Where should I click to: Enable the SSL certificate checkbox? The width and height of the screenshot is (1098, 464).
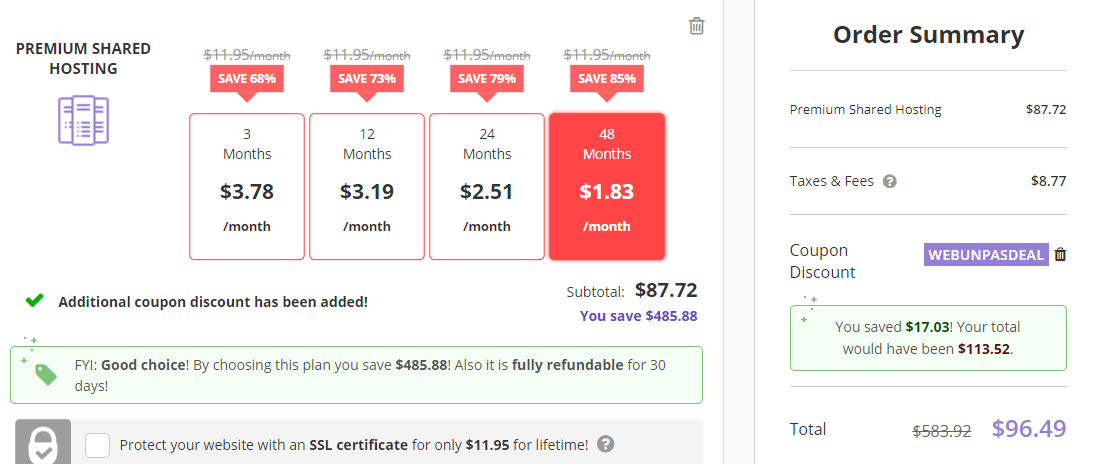pos(98,445)
